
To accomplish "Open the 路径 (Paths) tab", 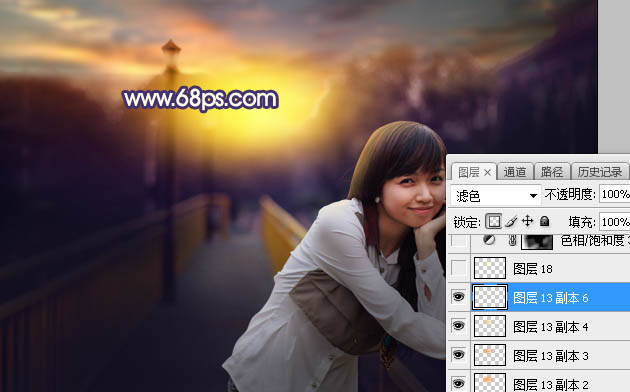I will click(552, 172).
